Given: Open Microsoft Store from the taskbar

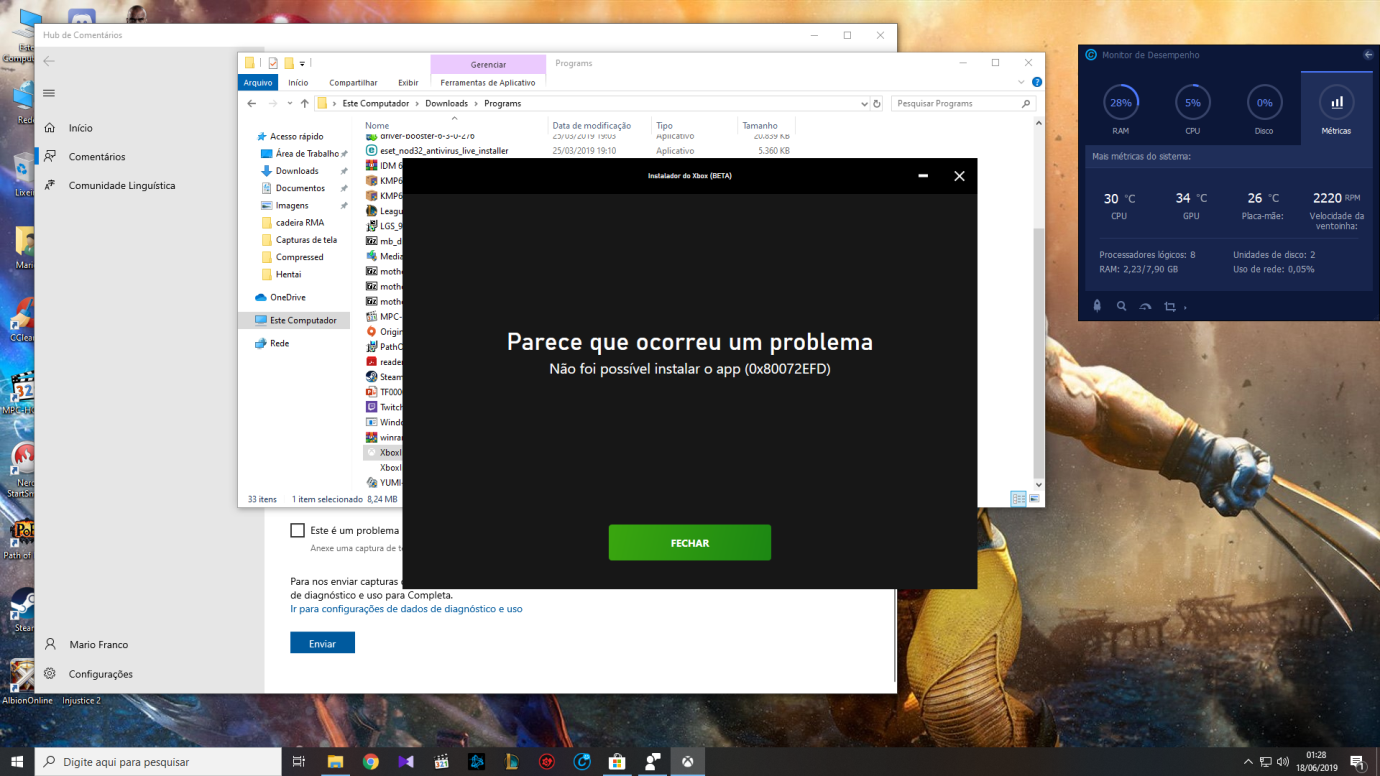Looking at the screenshot, I should (x=617, y=762).
